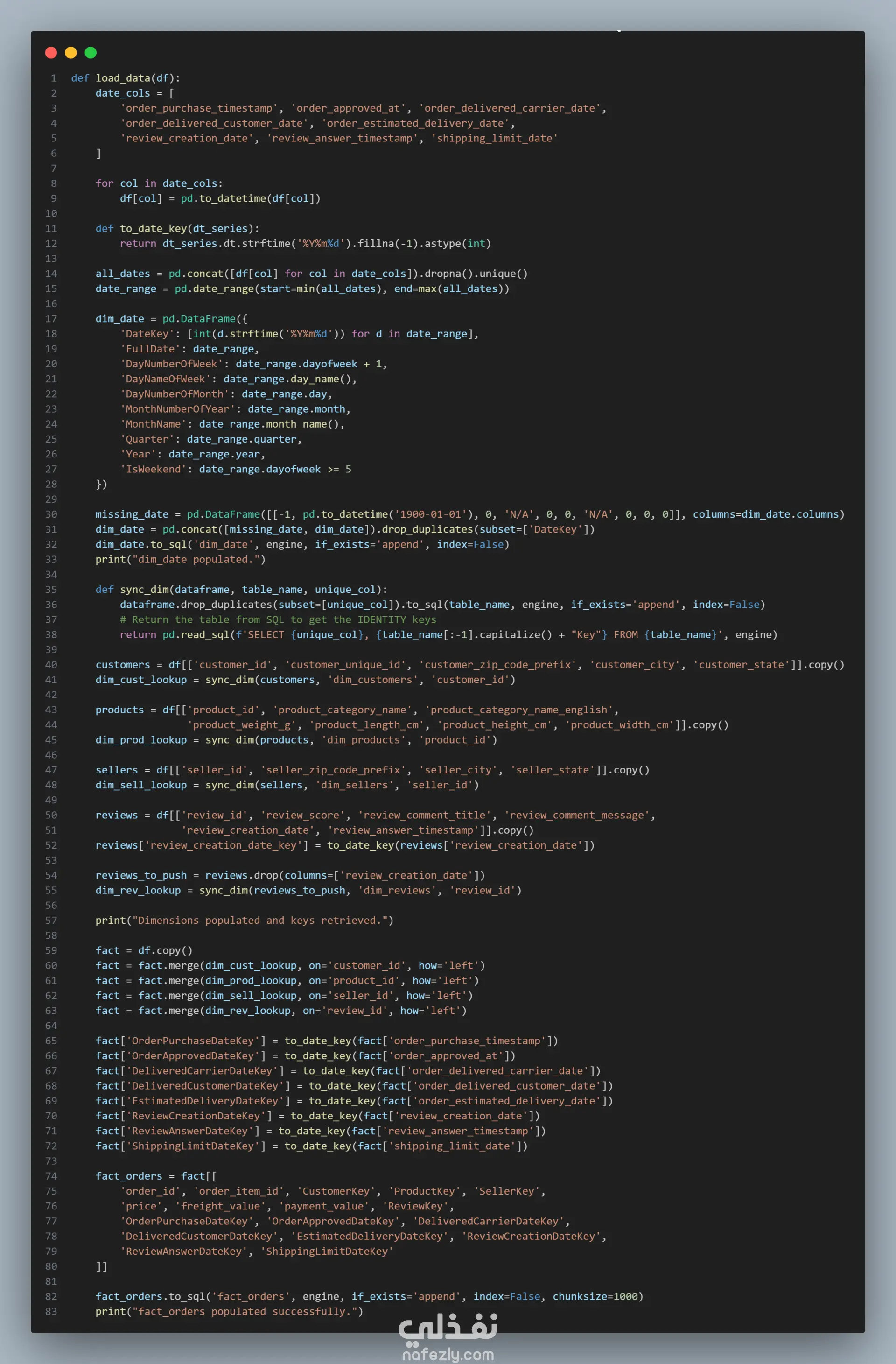Click the date_range variable on line 15

click(x=126, y=288)
